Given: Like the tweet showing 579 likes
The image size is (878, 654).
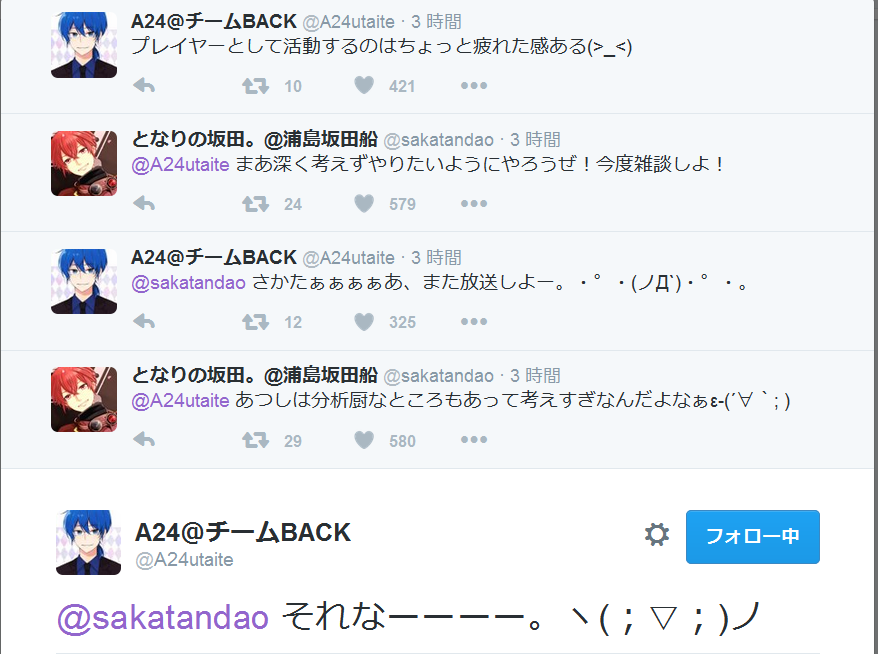Looking at the screenshot, I should (364, 203).
